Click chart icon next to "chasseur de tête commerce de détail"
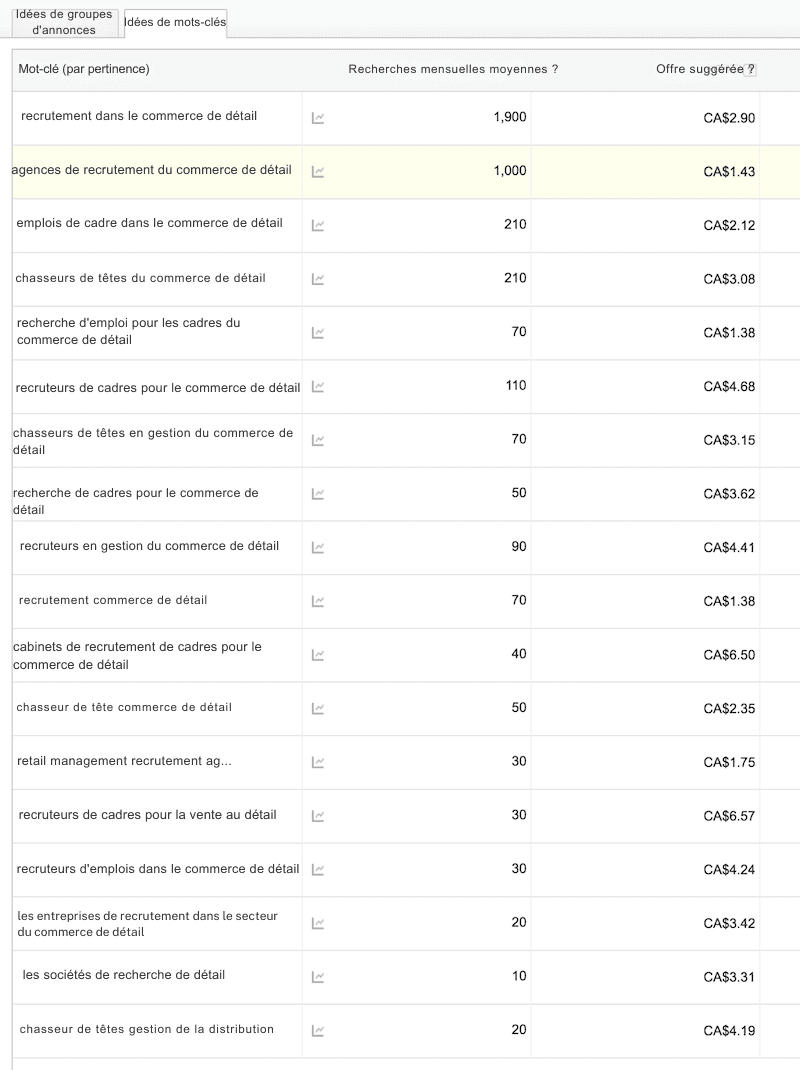800x1070 pixels. pyautogui.click(x=318, y=708)
